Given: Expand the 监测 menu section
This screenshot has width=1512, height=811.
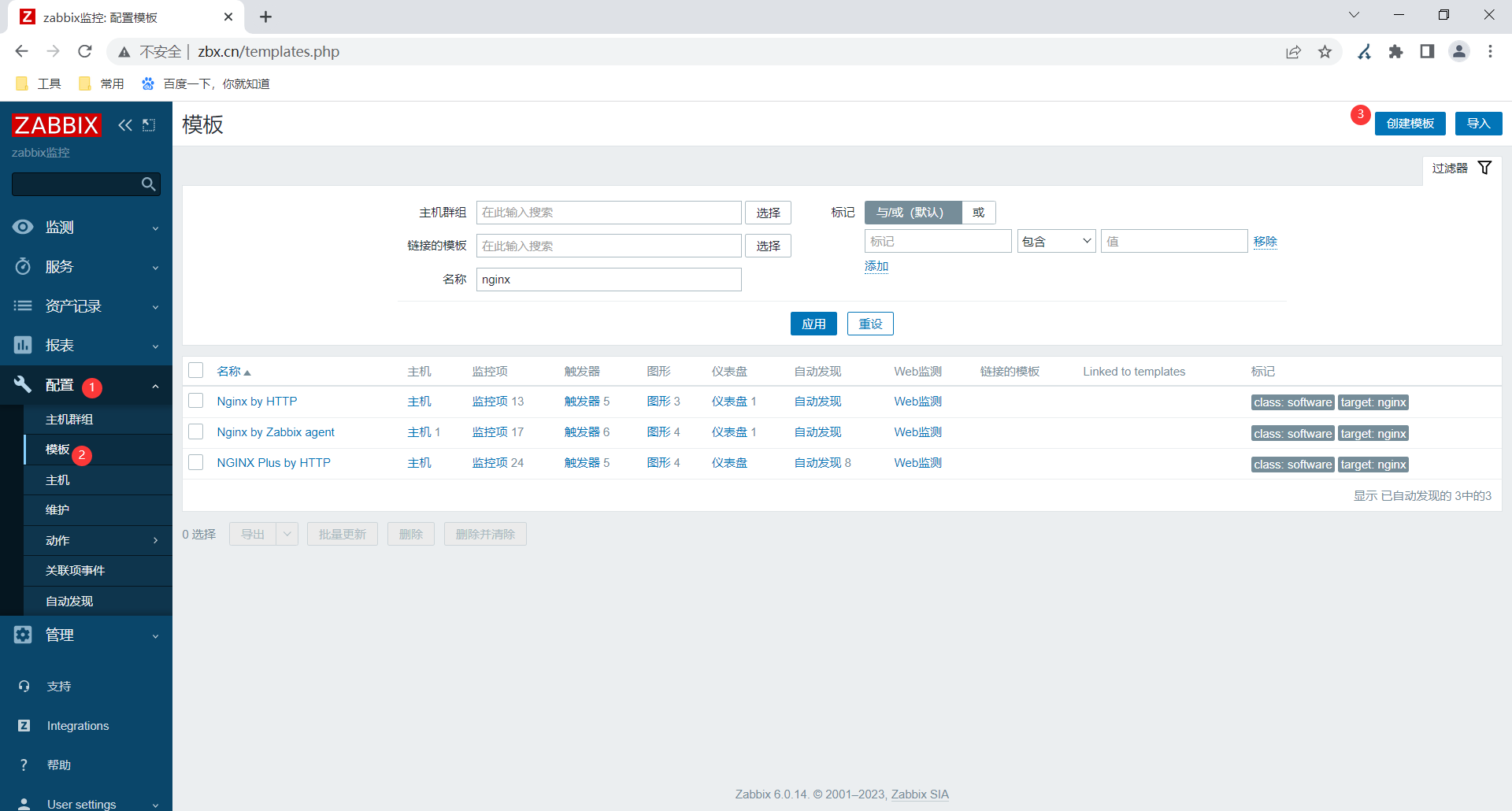Looking at the screenshot, I should click(86, 227).
